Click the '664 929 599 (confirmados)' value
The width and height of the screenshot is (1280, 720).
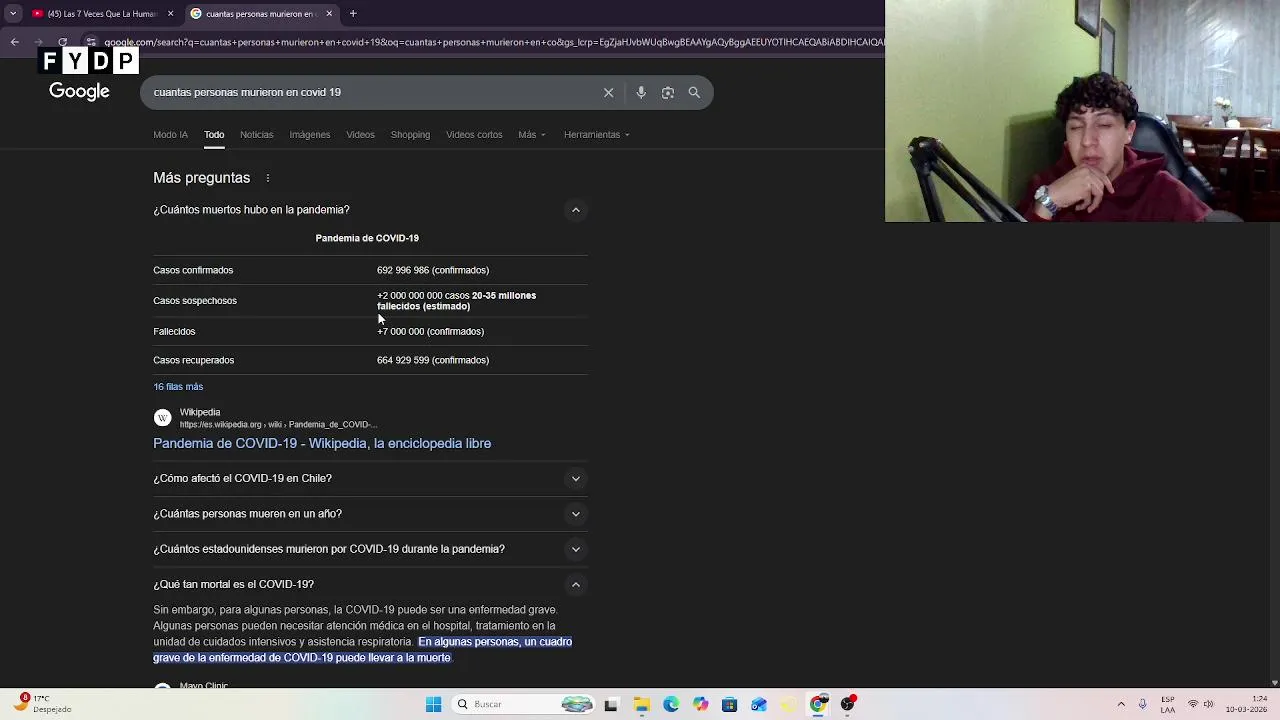pyautogui.click(x=433, y=360)
